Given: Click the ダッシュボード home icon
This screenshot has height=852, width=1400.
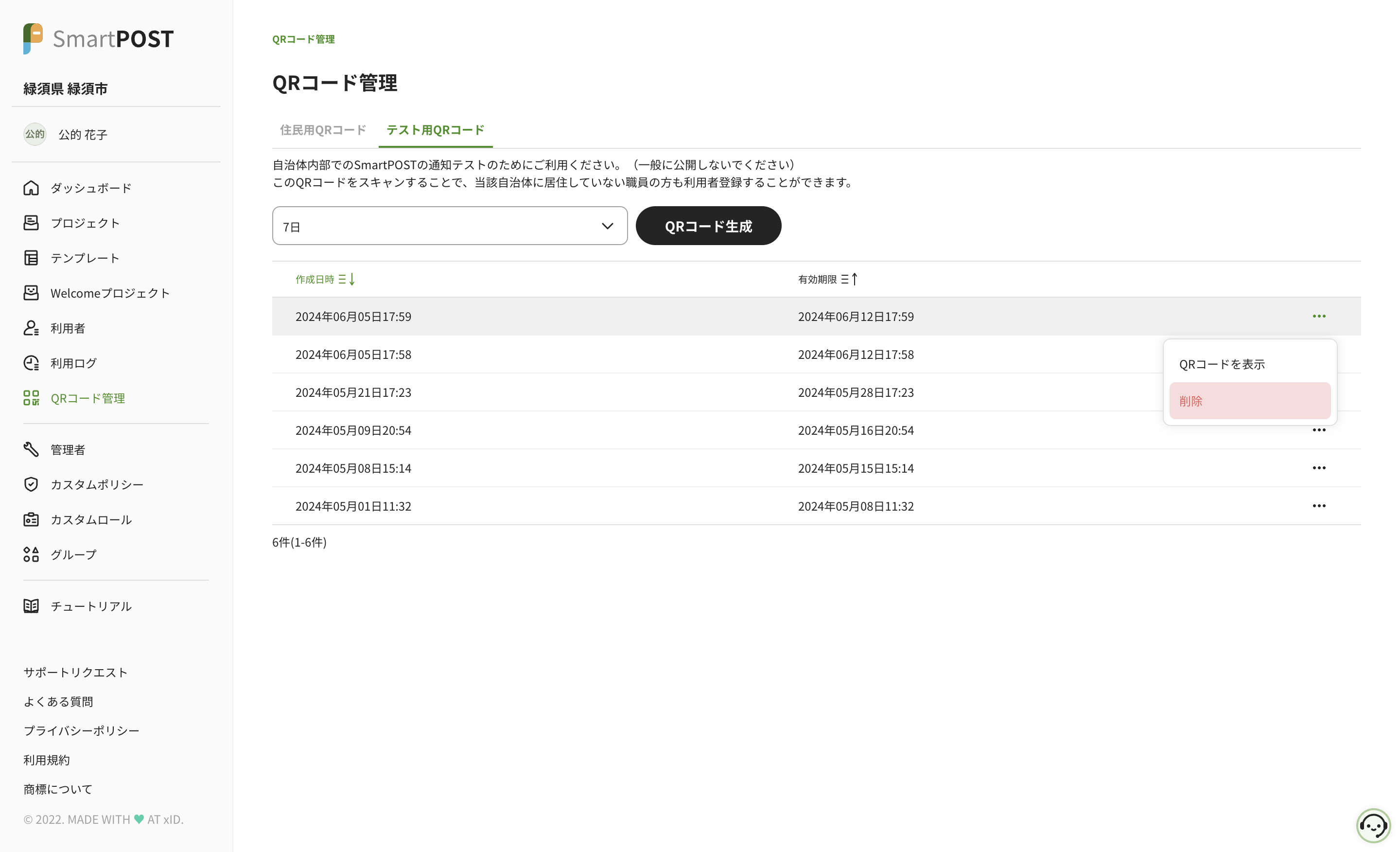Looking at the screenshot, I should pyautogui.click(x=31, y=188).
